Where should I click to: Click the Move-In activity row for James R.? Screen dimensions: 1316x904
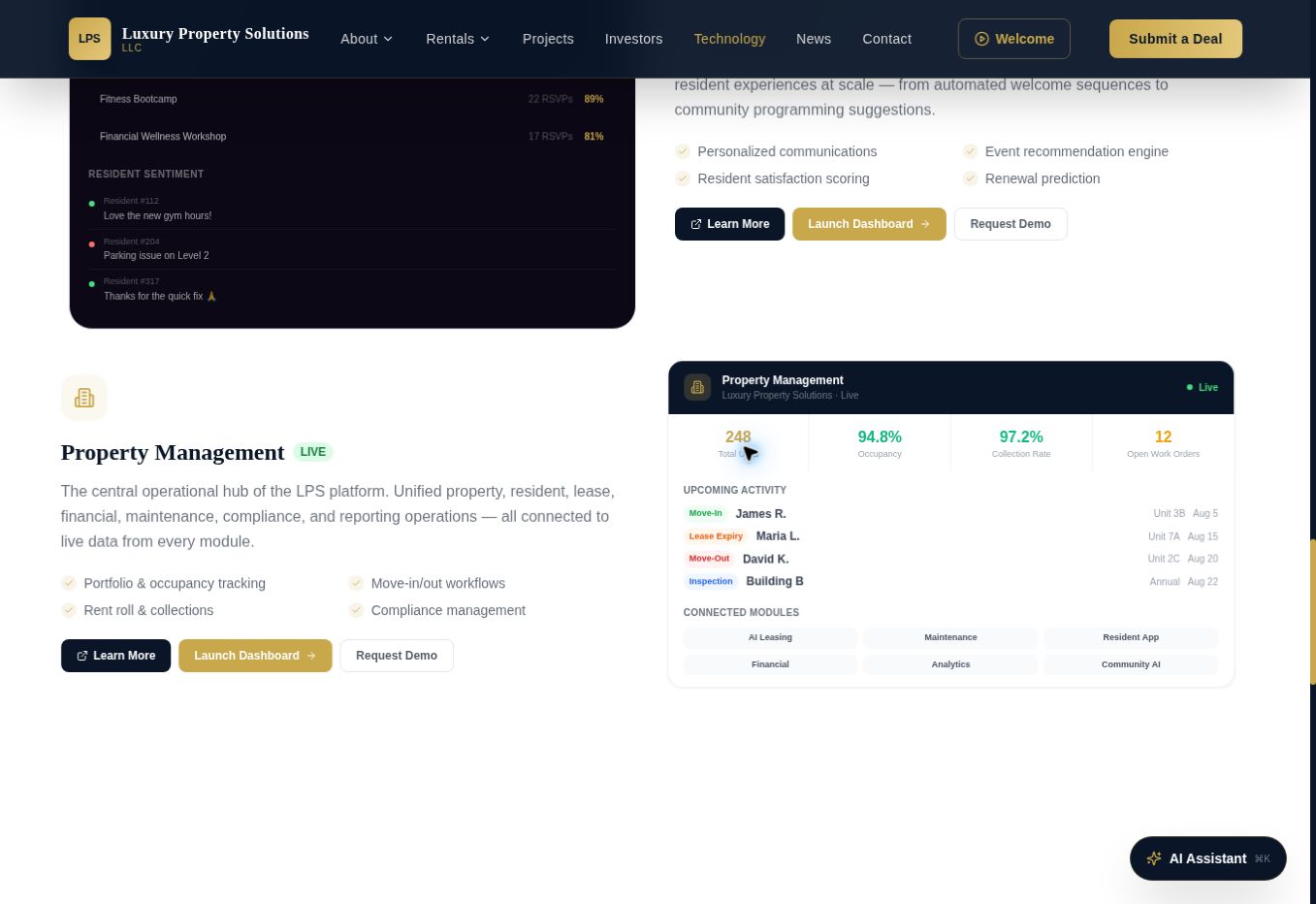tap(950, 513)
